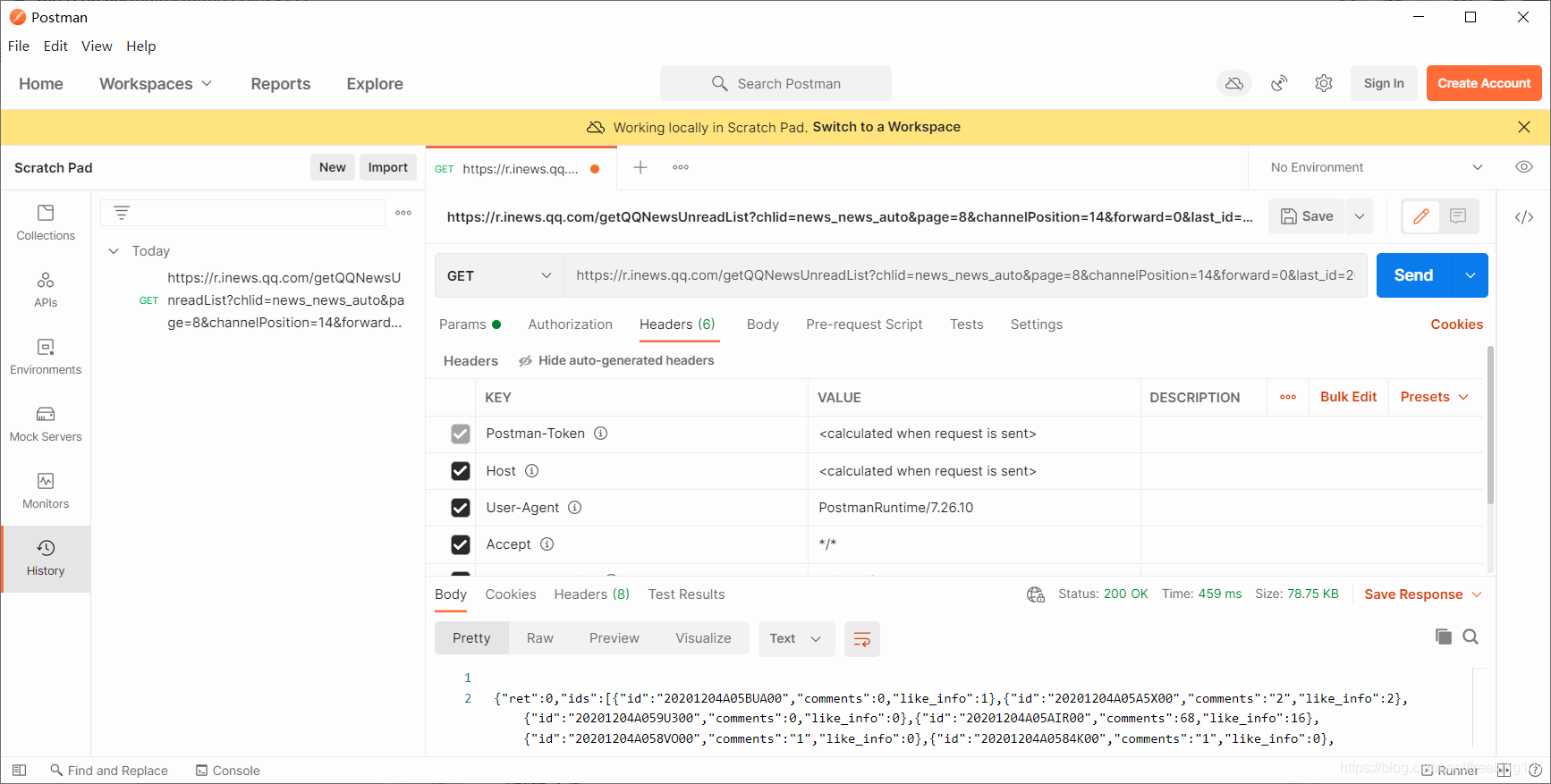
Task: Uncheck the User-Agent header checkbox
Action: [461, 508]
